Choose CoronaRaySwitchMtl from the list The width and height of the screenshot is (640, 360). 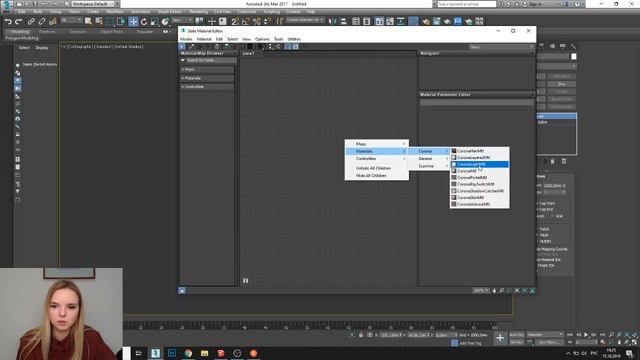pyautogui.click(x=480, y=184)
